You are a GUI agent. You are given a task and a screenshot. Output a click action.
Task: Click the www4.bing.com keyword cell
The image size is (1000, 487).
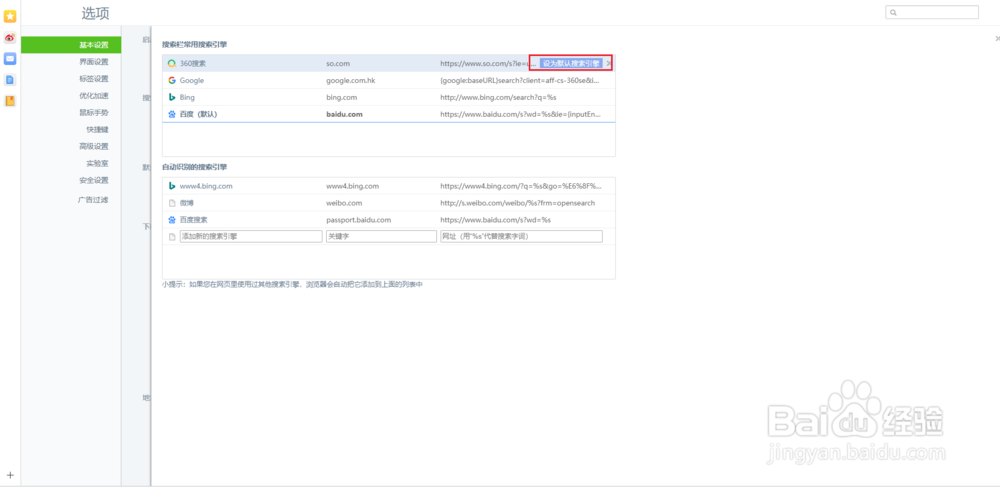point(353,186)
